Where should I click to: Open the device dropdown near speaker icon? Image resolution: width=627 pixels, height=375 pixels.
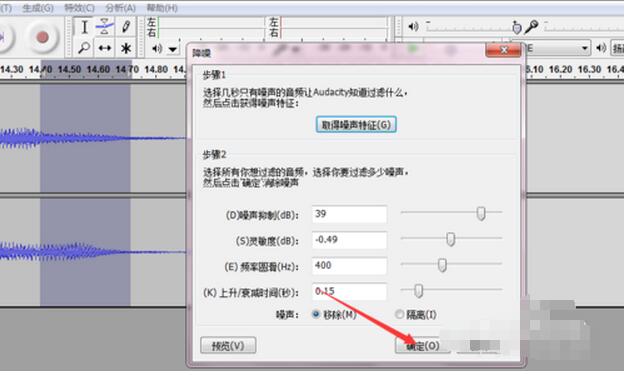tap(584, 49)
